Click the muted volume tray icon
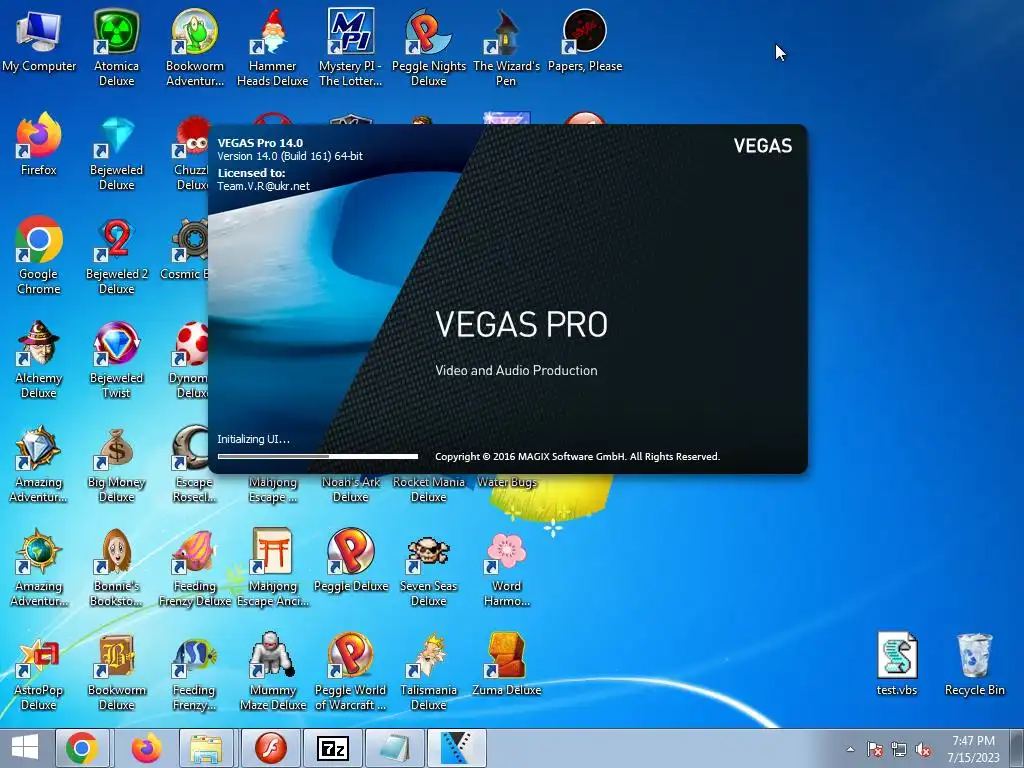This screenshot has width=1024, height=768. point(923,749)
